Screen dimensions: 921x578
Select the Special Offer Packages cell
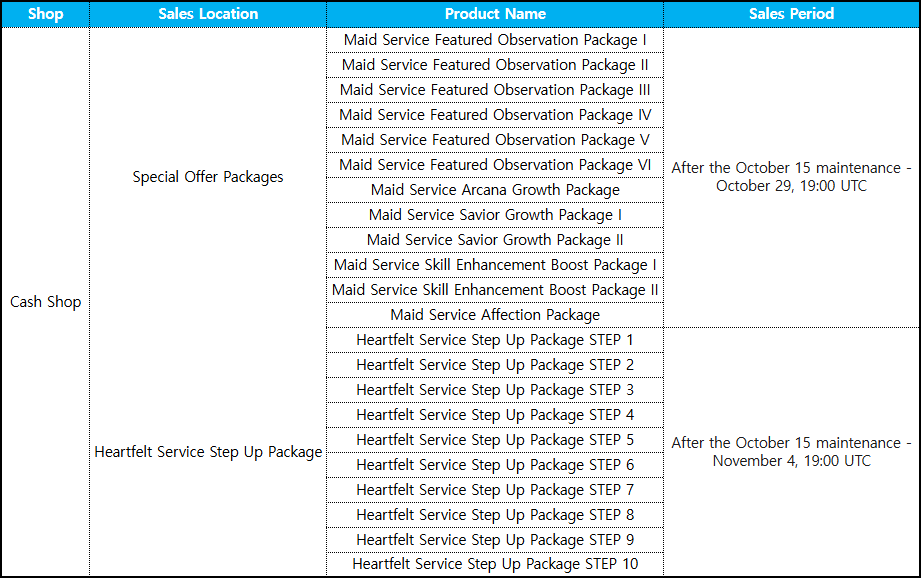click(208, 177)
